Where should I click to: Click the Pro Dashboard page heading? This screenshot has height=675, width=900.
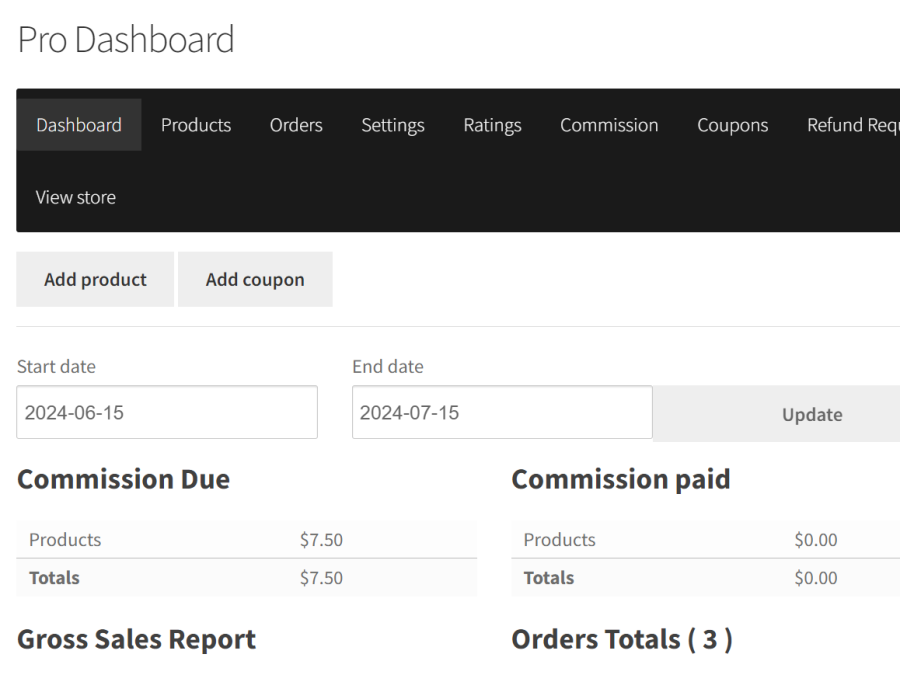pyautogui.click(x=125, y=39)
